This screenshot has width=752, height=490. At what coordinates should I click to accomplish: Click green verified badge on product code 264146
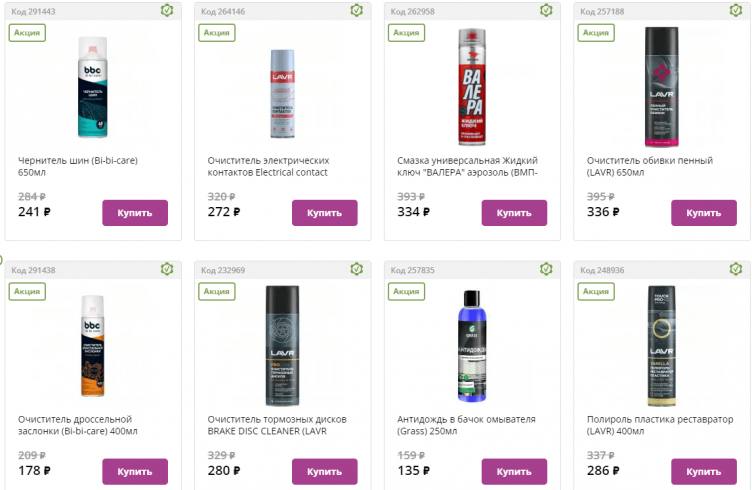click(357, 11)
